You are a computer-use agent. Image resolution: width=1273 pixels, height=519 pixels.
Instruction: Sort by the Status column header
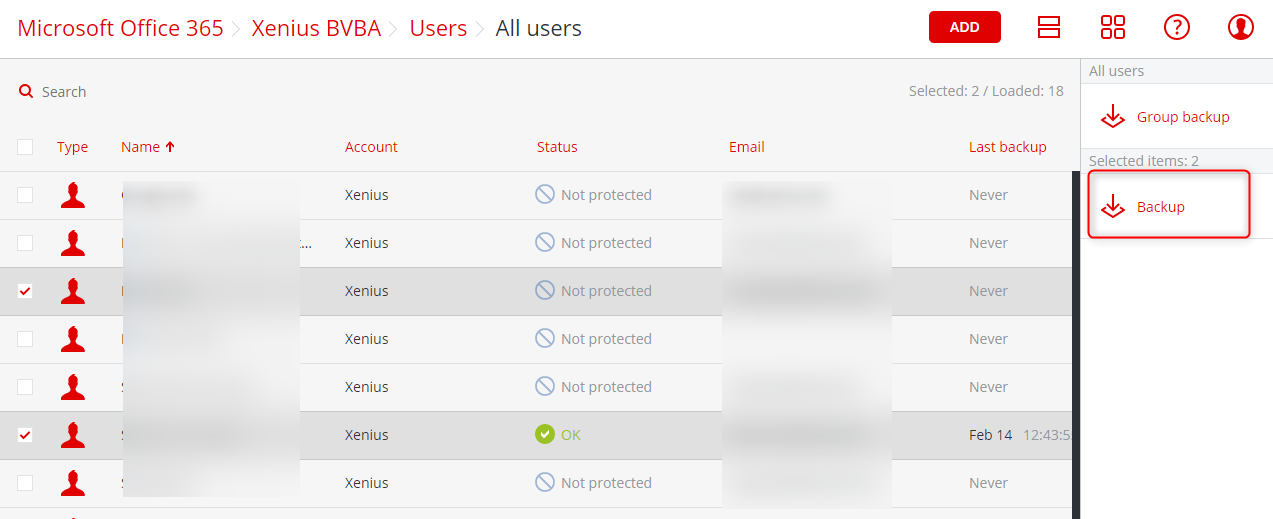[557, 147]
